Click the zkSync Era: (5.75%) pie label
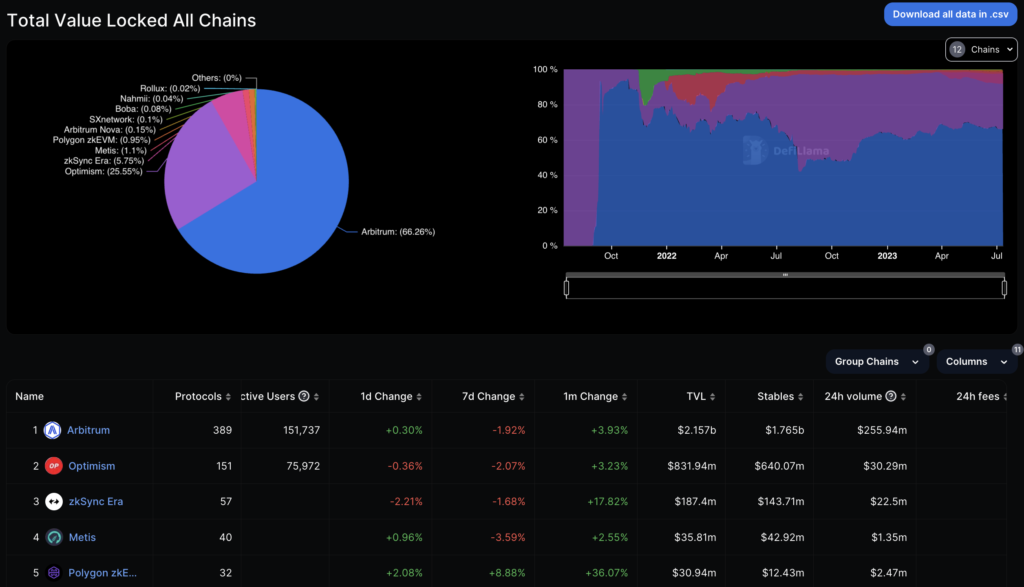The image size is (1024, 587). point(104,161)
